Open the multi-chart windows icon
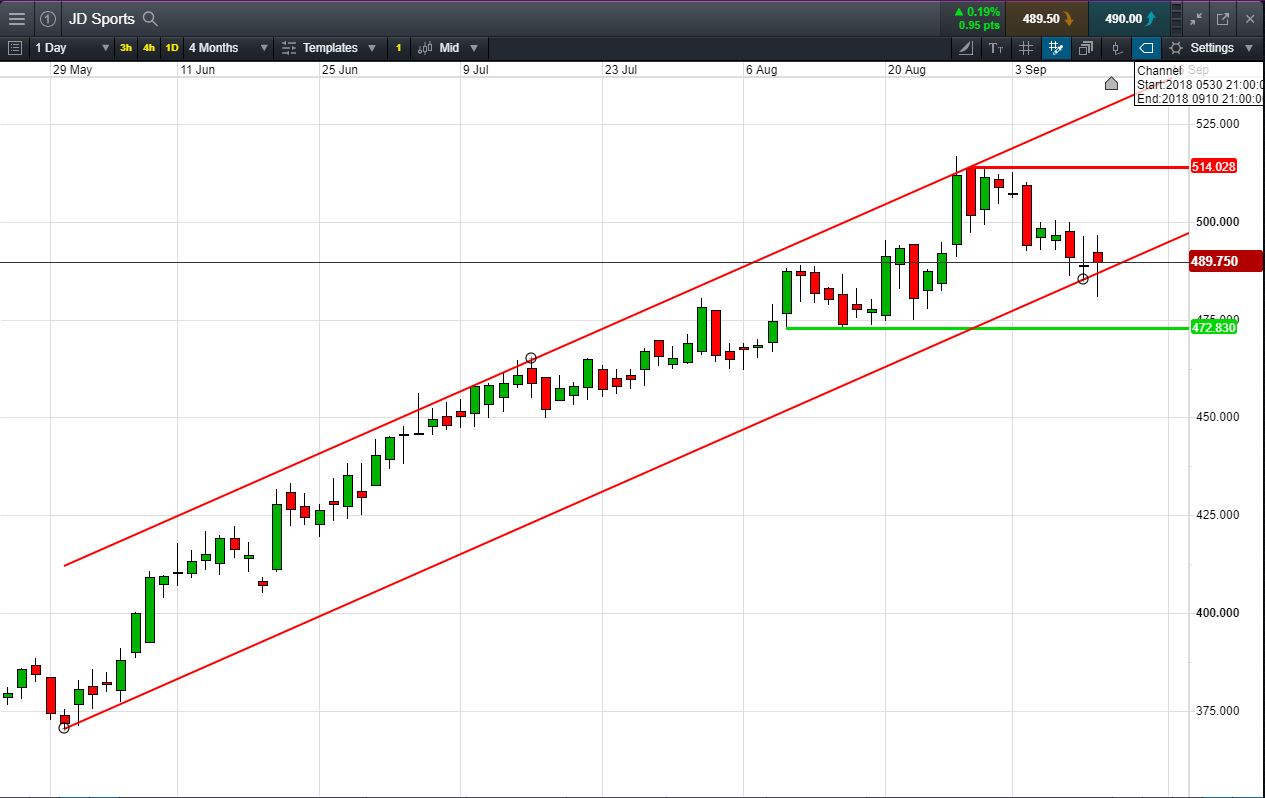1265x798 pixels. (1086, 47)
